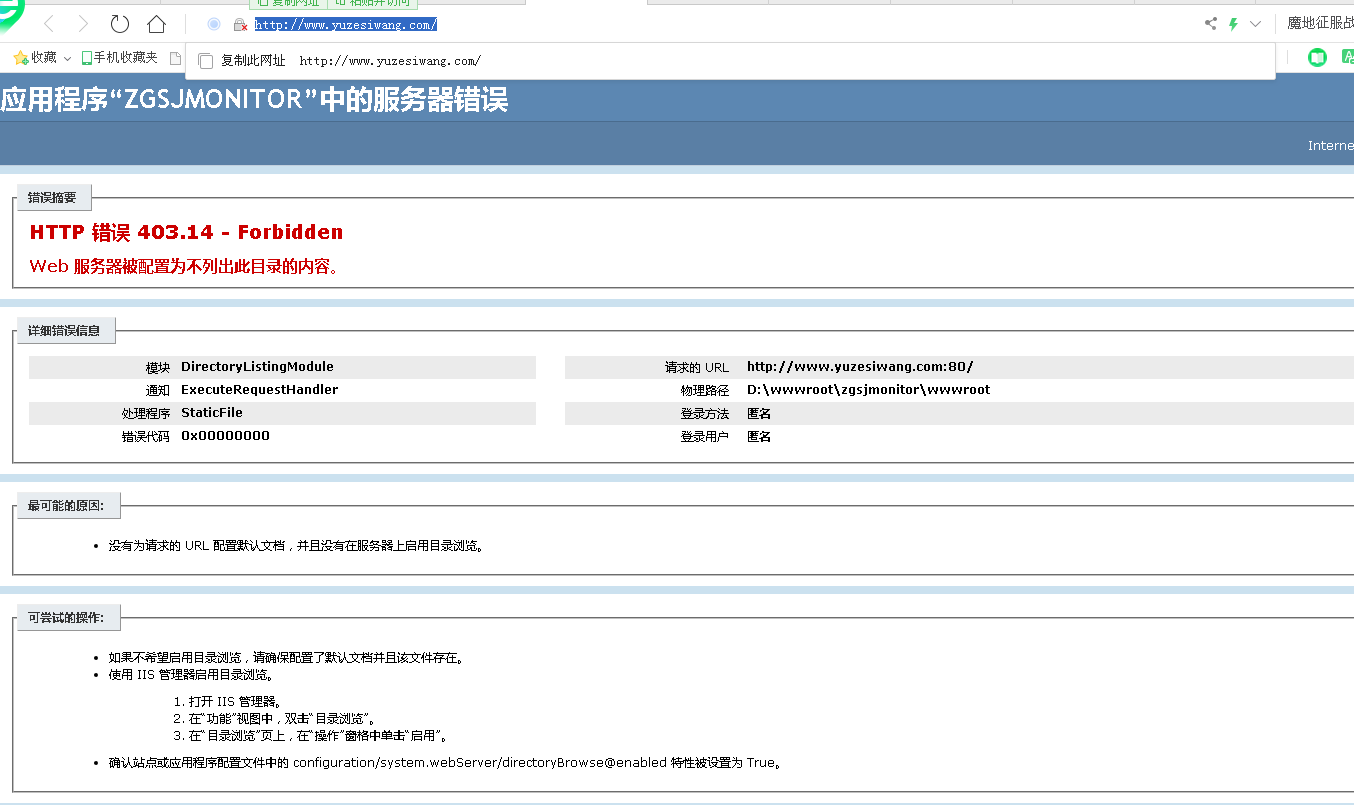
Task: Open the green reading mode book icon
Action: pos(1318,58)
